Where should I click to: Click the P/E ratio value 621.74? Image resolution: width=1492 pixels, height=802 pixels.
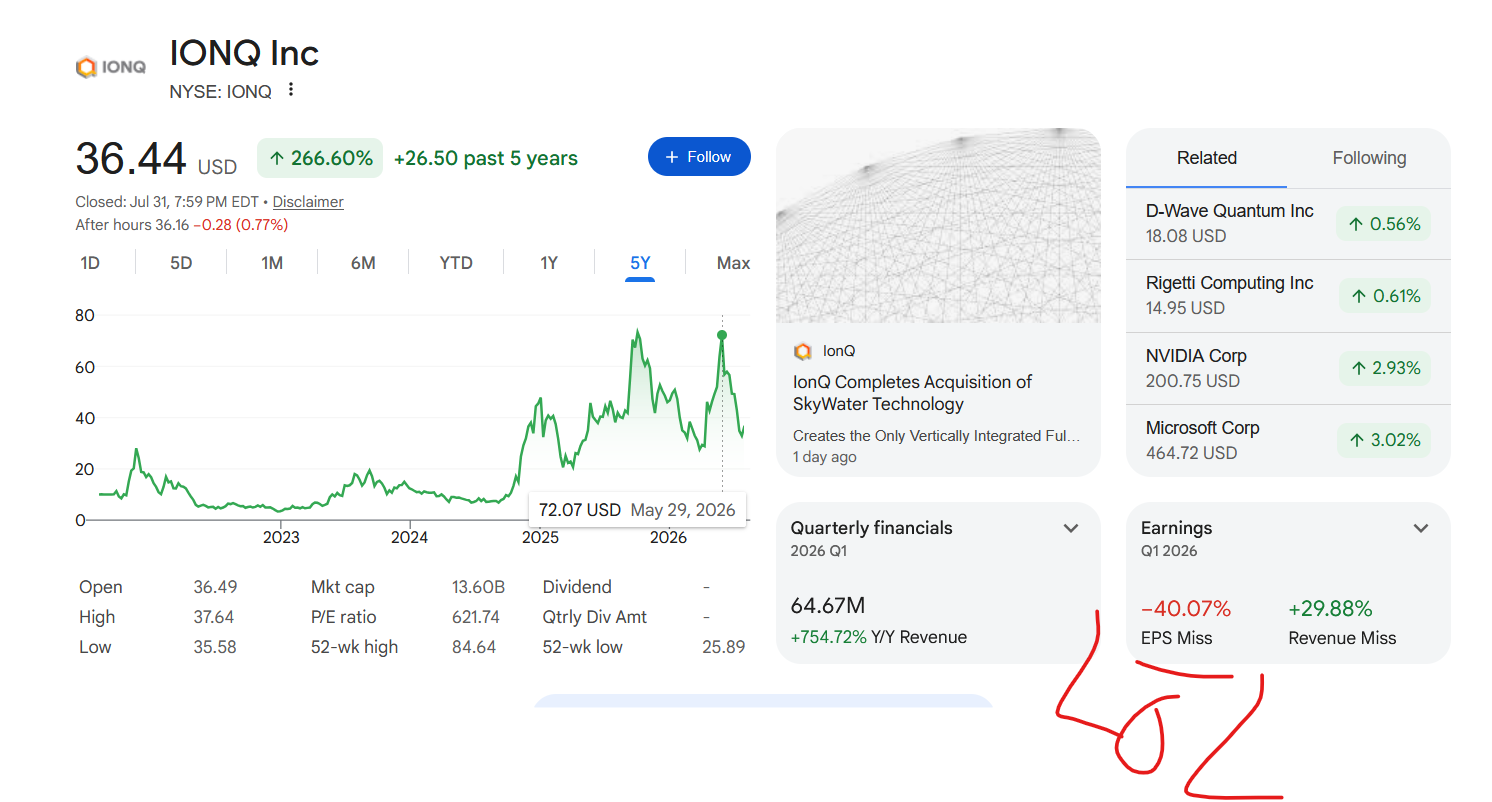(x=476, y=617)
